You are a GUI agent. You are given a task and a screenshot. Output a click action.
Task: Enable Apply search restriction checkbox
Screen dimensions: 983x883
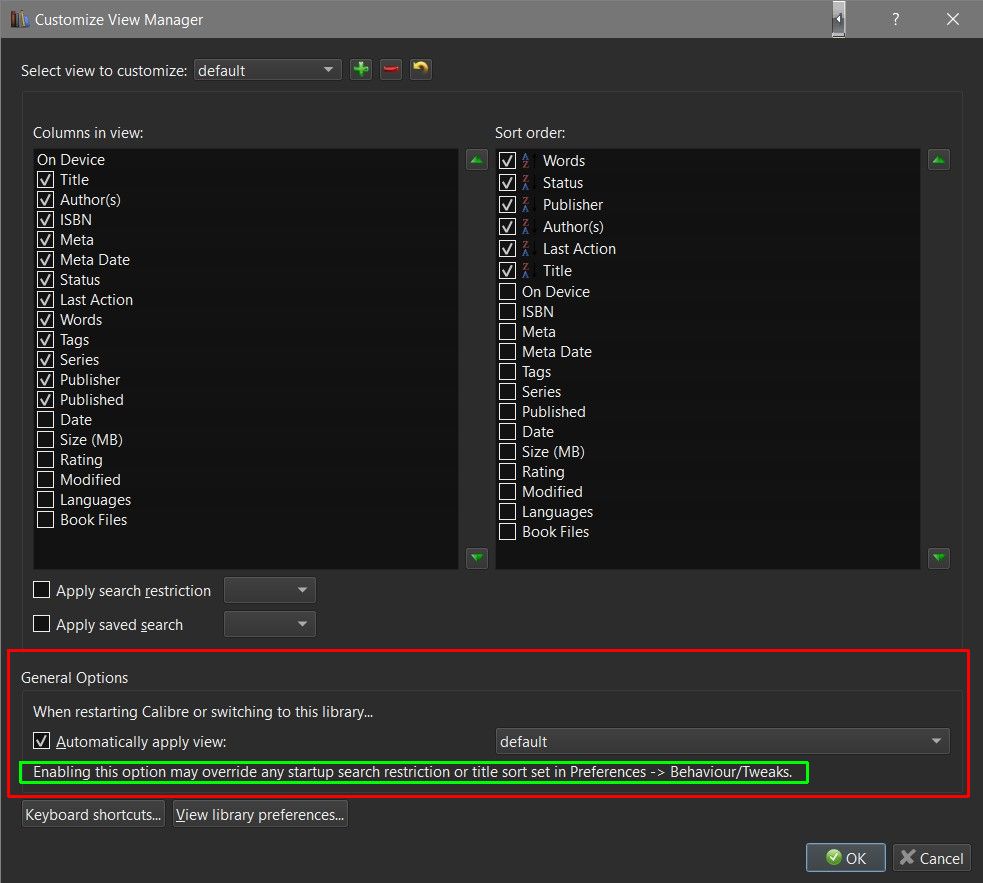point(41,590)
